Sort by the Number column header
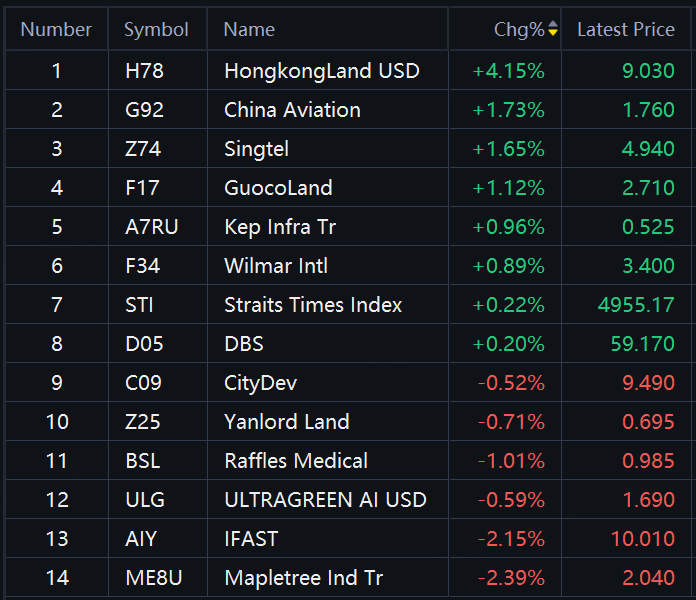 (56, 30)
